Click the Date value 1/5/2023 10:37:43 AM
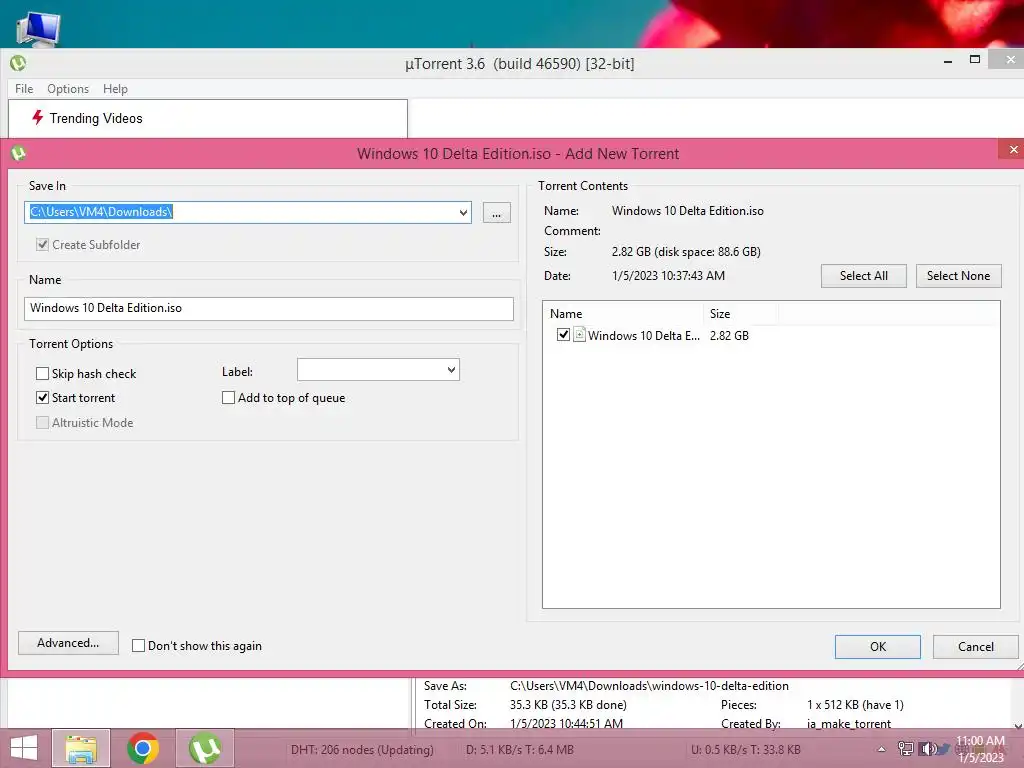 tap(668, 276)
